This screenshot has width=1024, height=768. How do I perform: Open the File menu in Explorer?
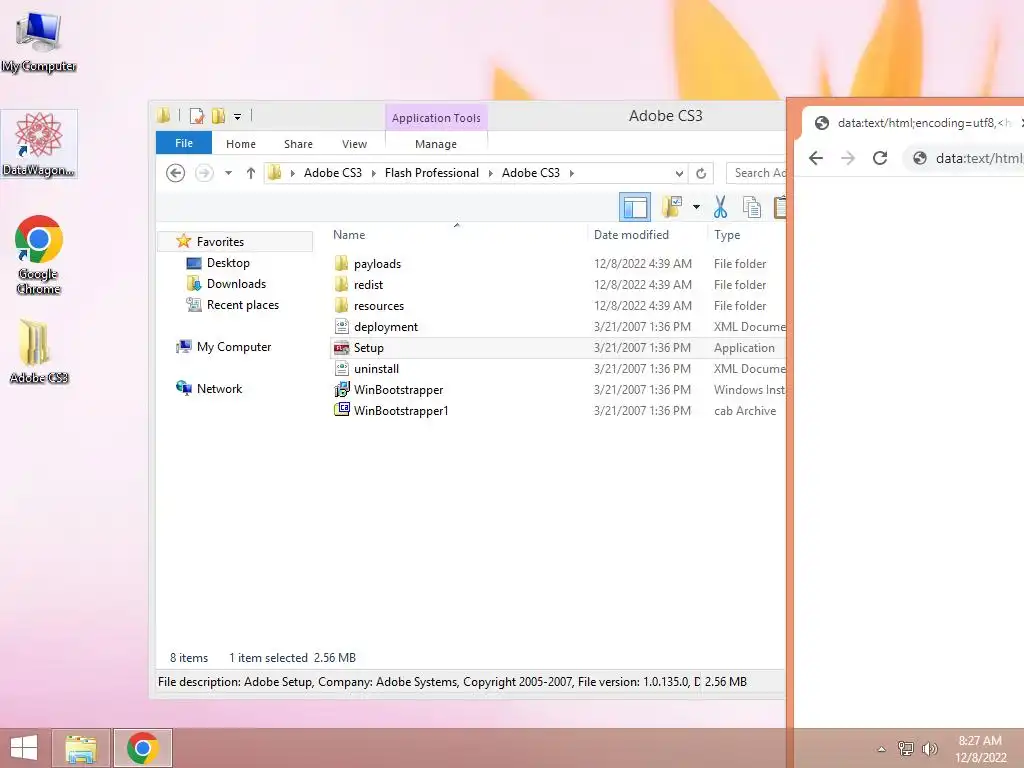coord(184,143)
